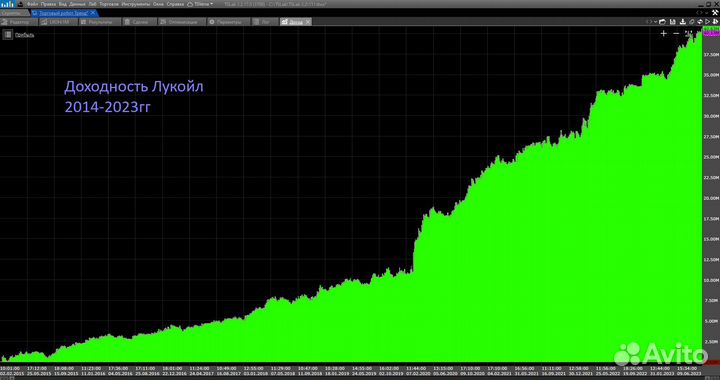Click the save disk icon

click(x=673, y=22)
